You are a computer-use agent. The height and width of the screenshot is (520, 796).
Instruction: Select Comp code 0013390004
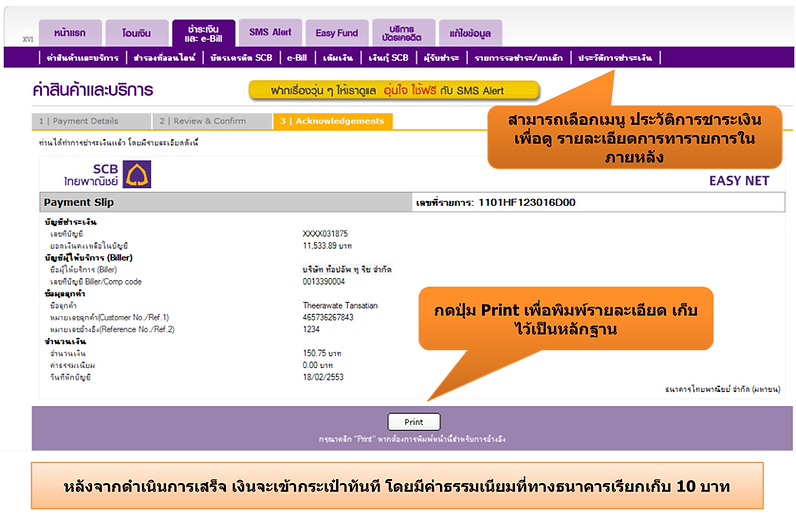point(324,281)
